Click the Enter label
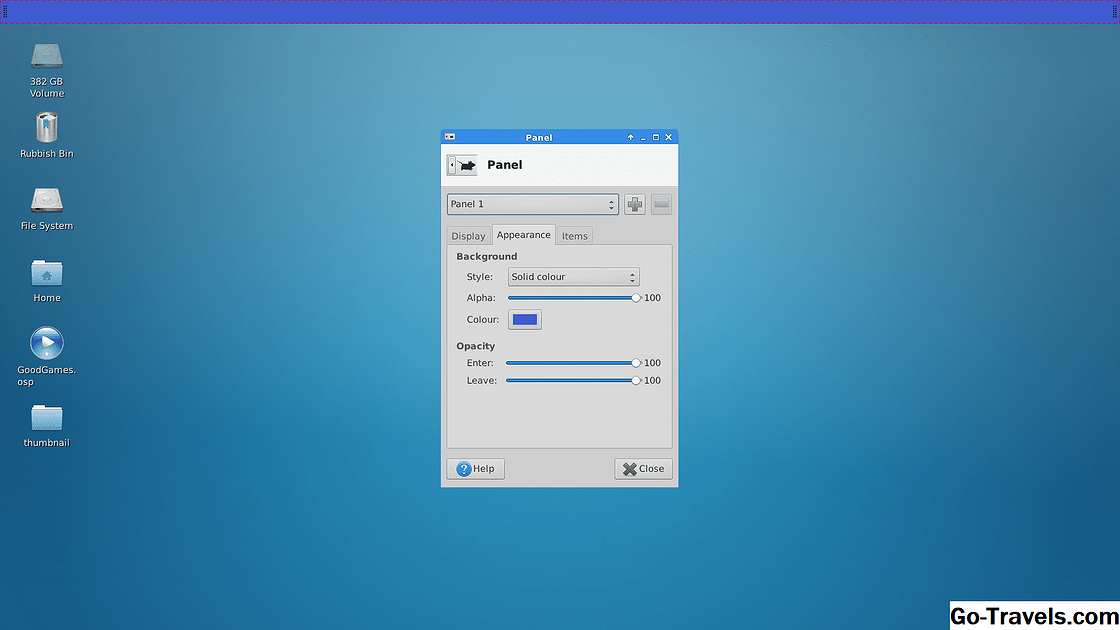The height and width of the screenshot is (630, 1120). [x=480, y=363]
